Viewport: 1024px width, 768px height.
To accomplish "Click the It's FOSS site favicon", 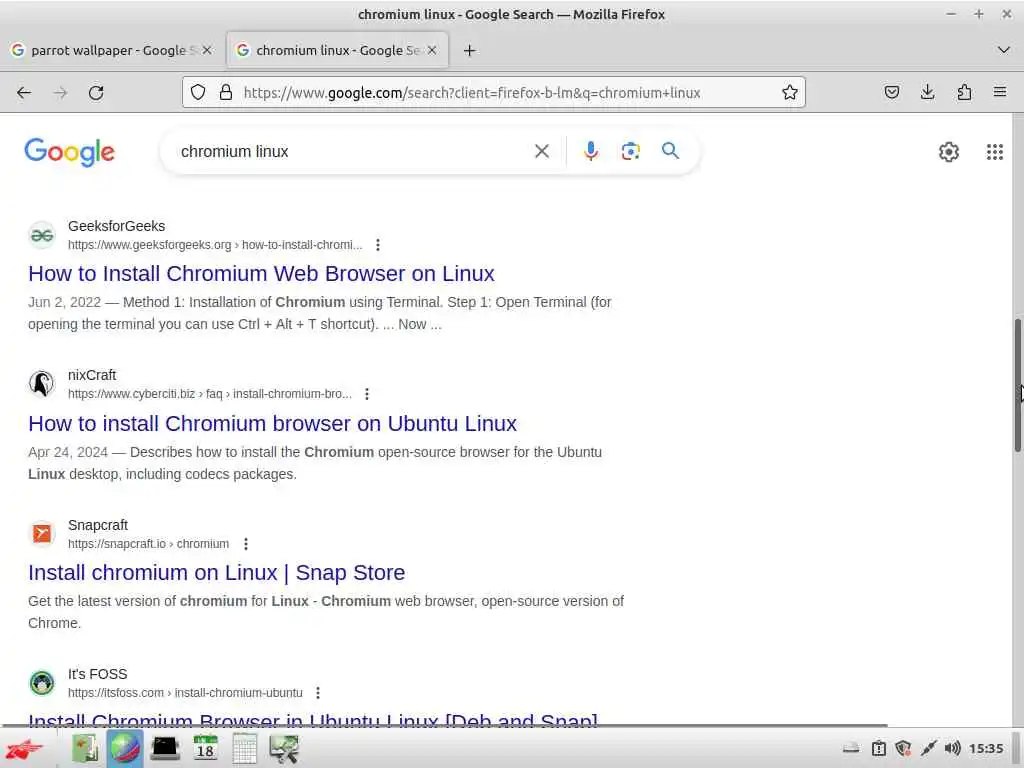I will (x=42, y=683).
